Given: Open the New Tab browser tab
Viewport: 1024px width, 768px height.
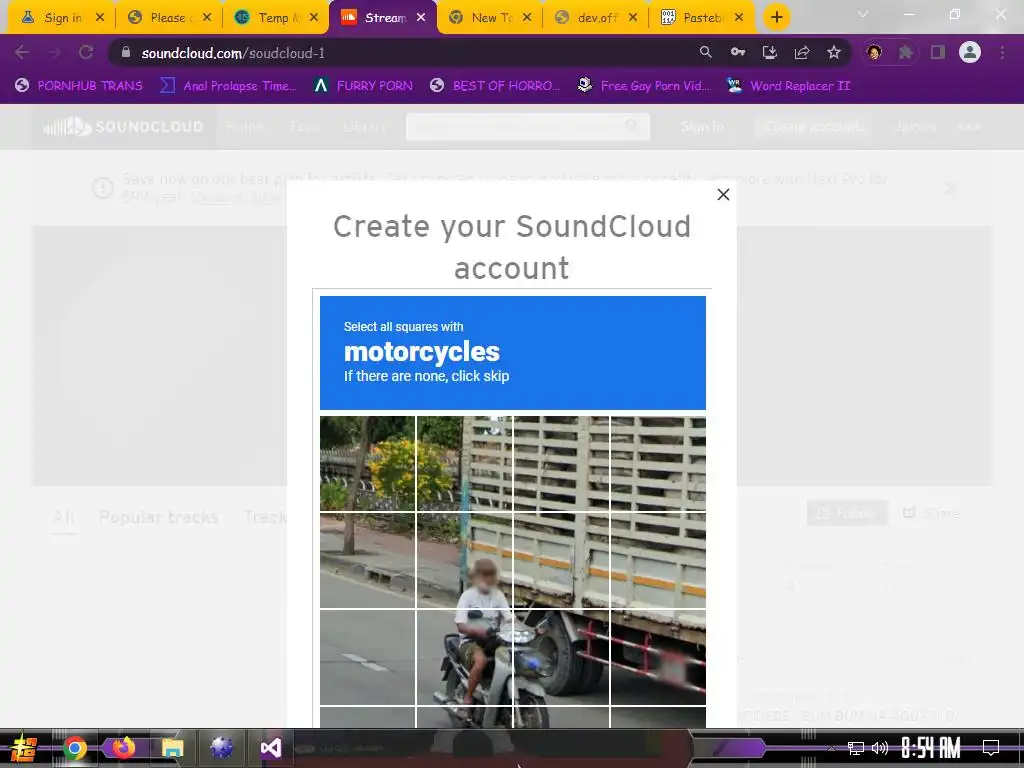Looking at the screenshot, I should [489, 18].
